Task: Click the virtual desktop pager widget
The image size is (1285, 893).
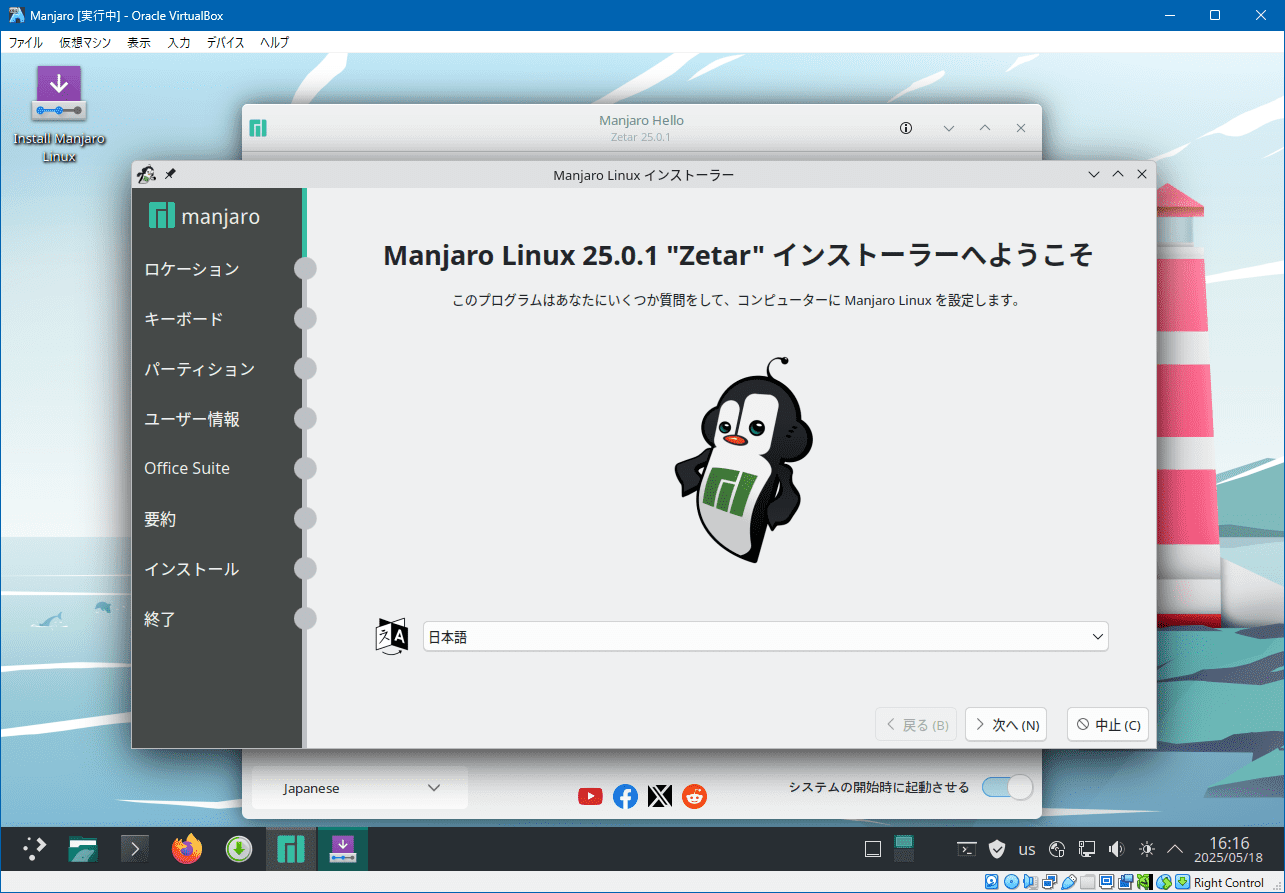Action: tap(905, 850)
